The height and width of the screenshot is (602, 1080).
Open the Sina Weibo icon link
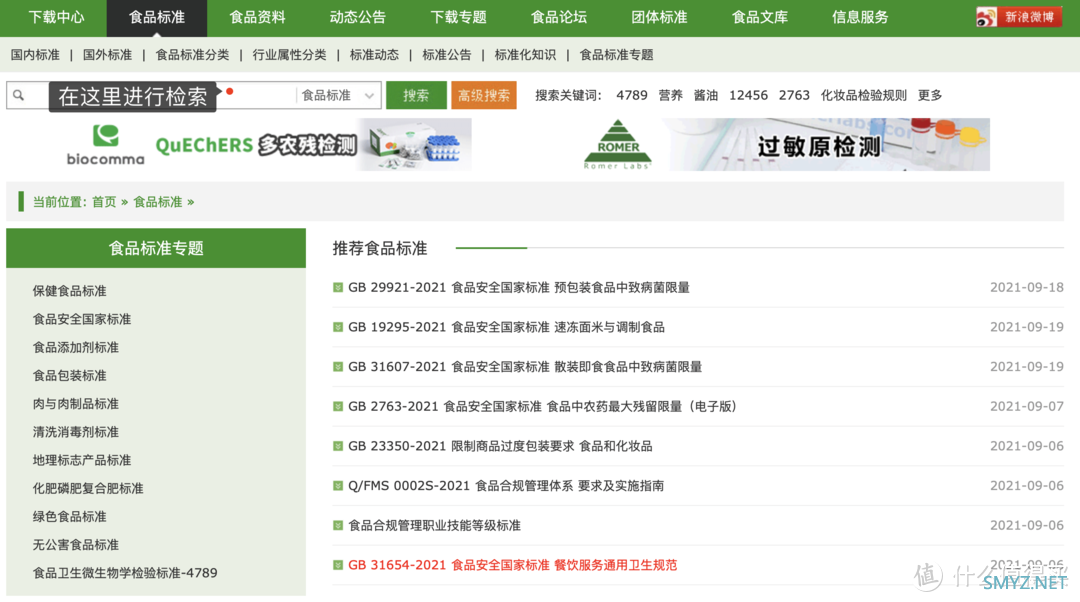tap(1018, 17)
